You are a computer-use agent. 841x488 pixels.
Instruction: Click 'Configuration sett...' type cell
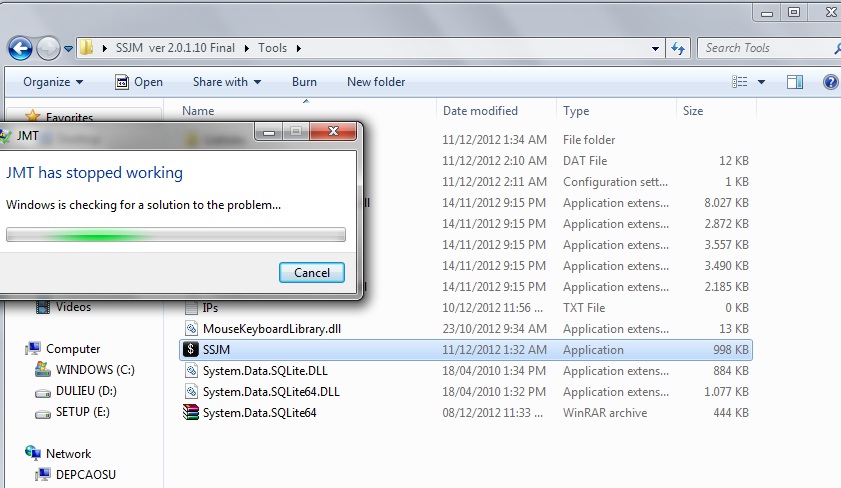click(615, 182)
